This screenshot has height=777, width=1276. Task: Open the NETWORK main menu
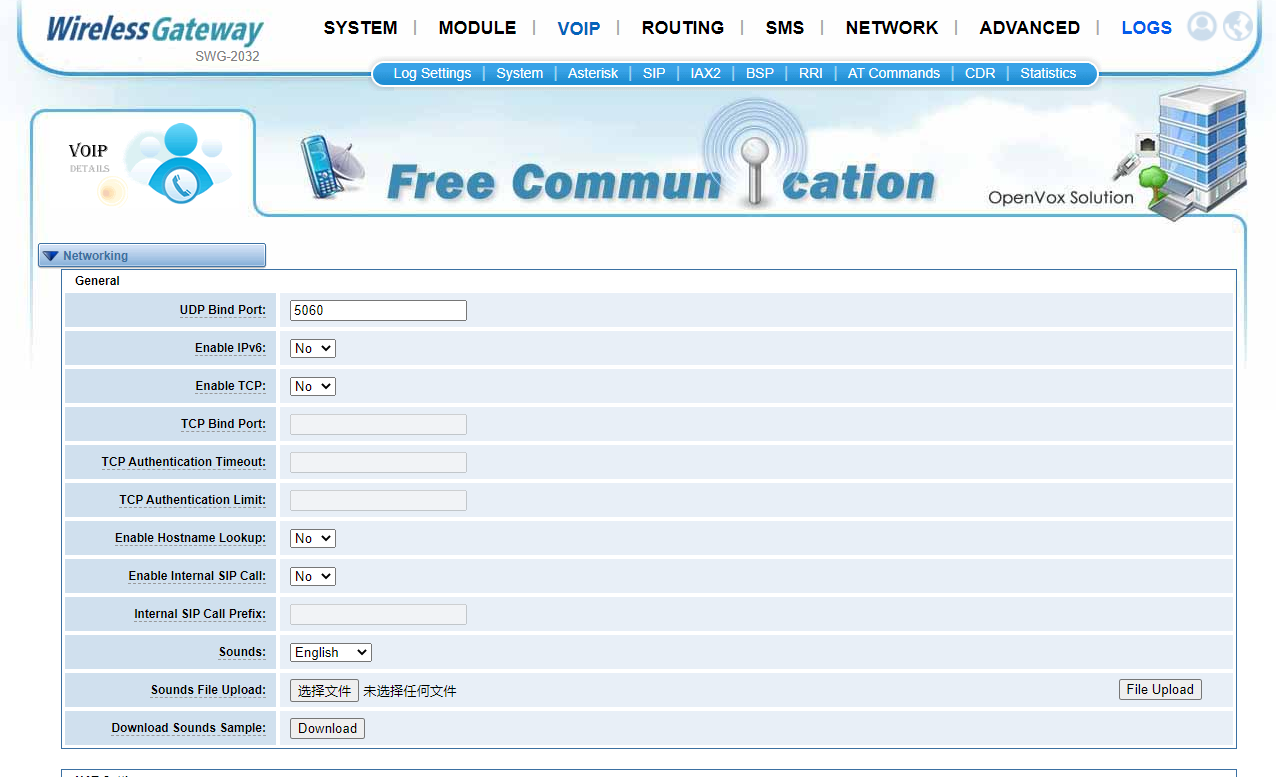click(x=892, y=28)
